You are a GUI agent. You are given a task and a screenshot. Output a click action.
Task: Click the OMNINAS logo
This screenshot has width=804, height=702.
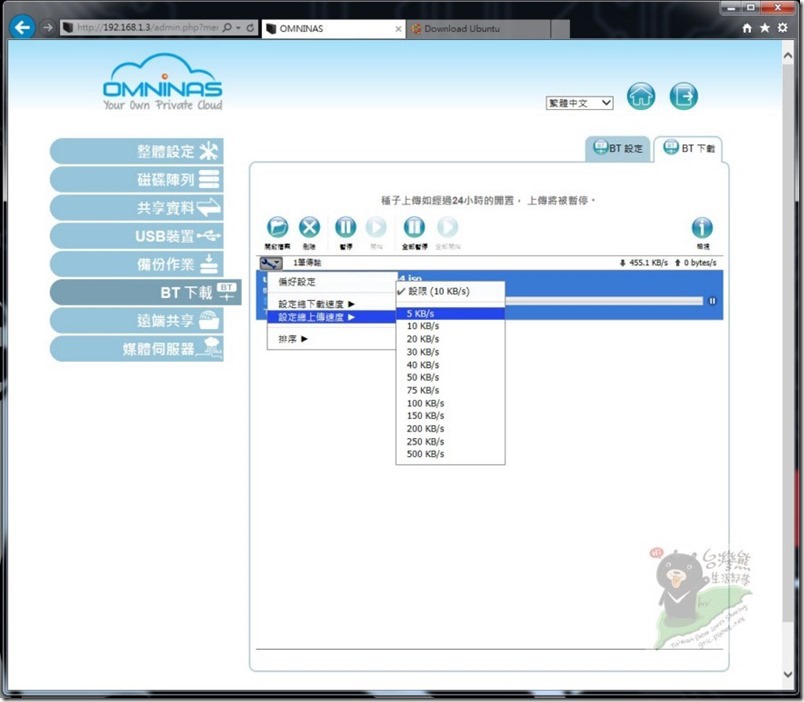(163, 82)
